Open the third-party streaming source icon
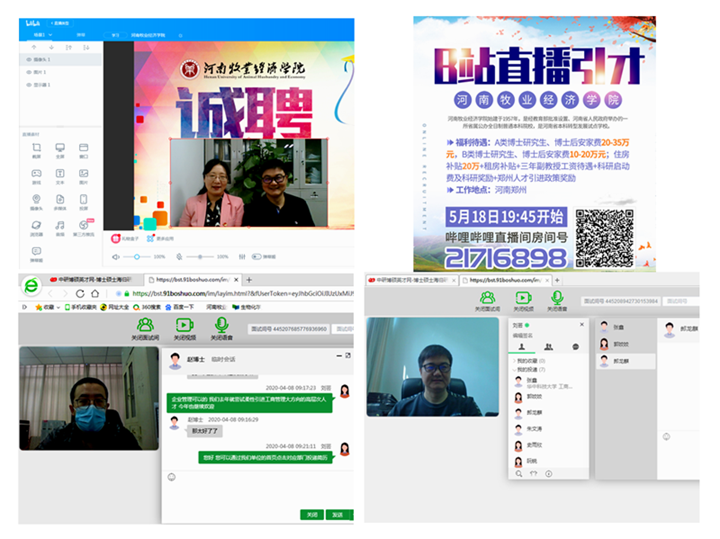This screenshot has width=720, height=539. pos(84,225)
